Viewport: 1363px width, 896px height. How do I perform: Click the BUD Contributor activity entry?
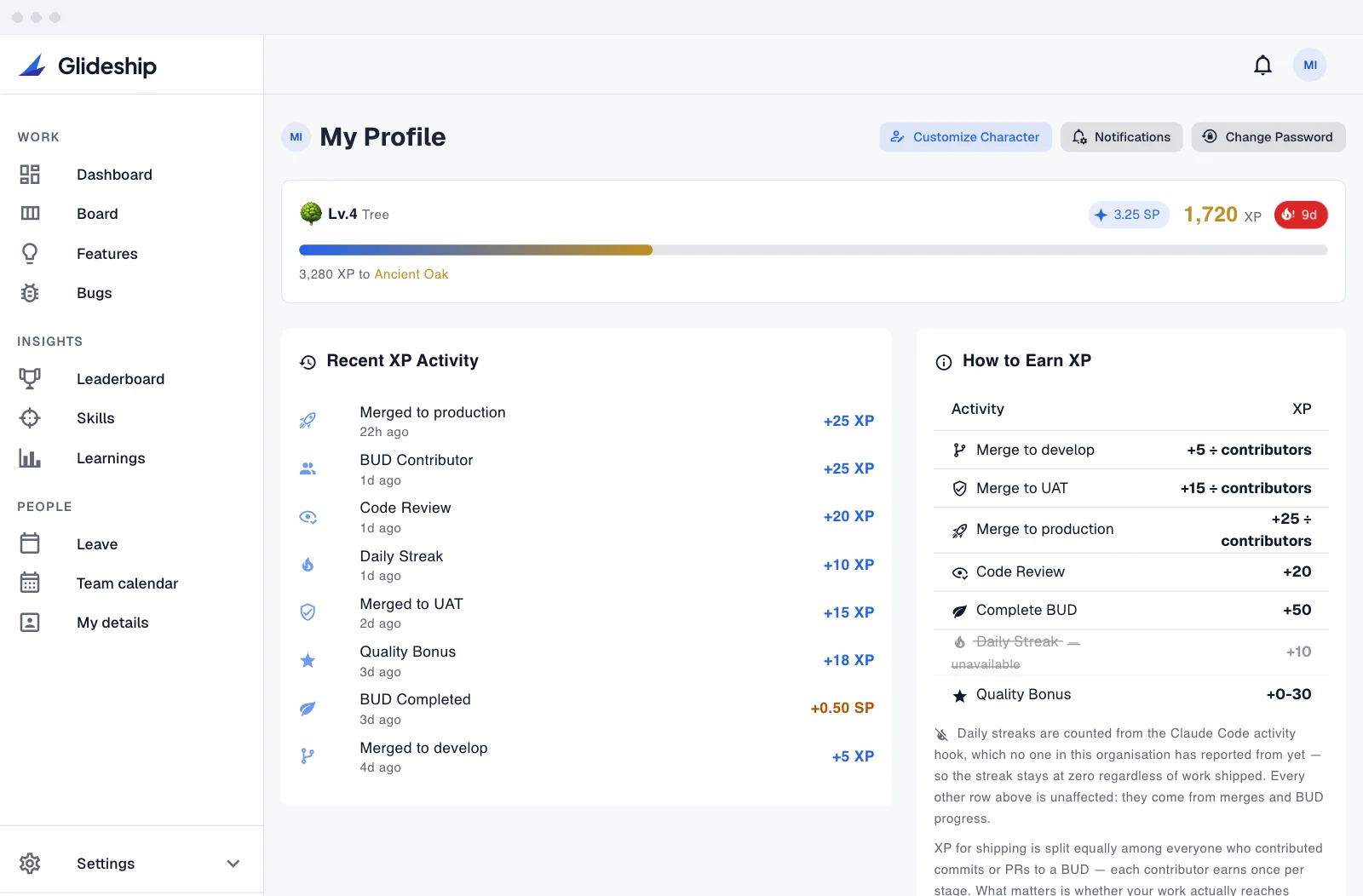coord(586,468)
